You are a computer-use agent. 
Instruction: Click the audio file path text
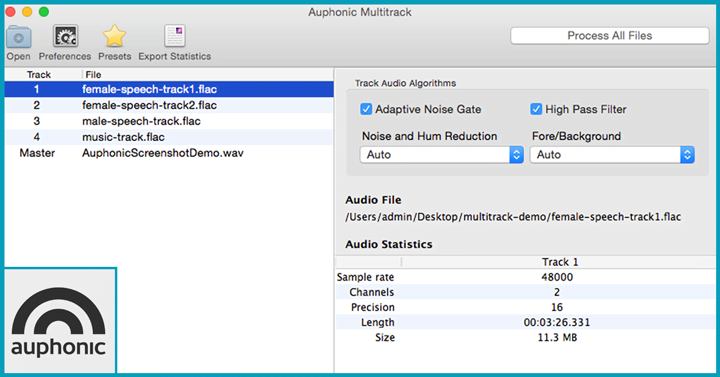pos(513,217)
